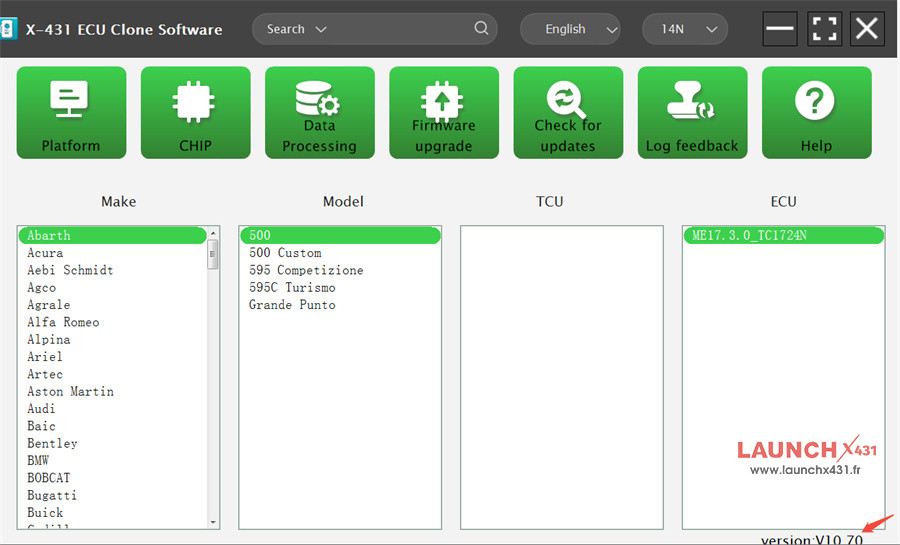Click in the search text field

pyautogui.click(x=399, y=29)
